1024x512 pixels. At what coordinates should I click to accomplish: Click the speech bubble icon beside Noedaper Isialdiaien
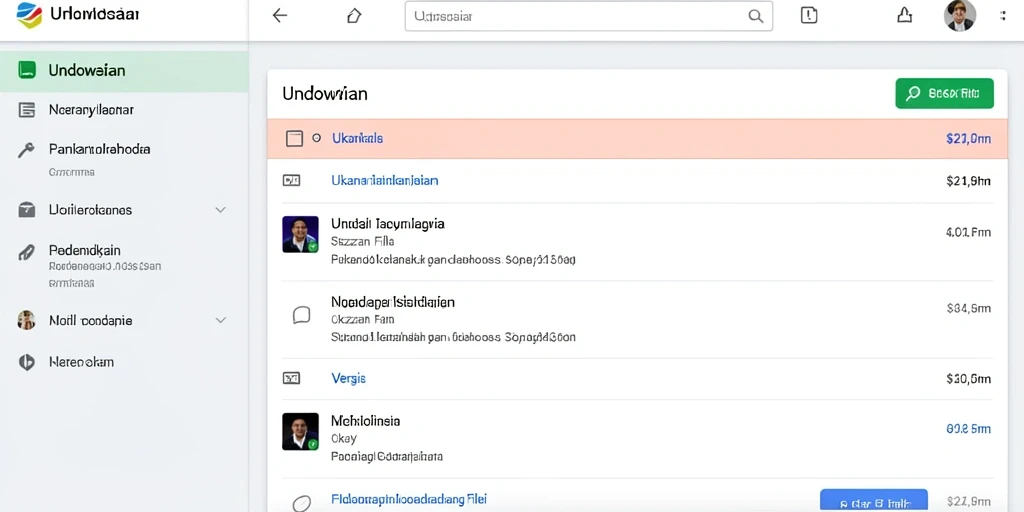coord(301,315)
